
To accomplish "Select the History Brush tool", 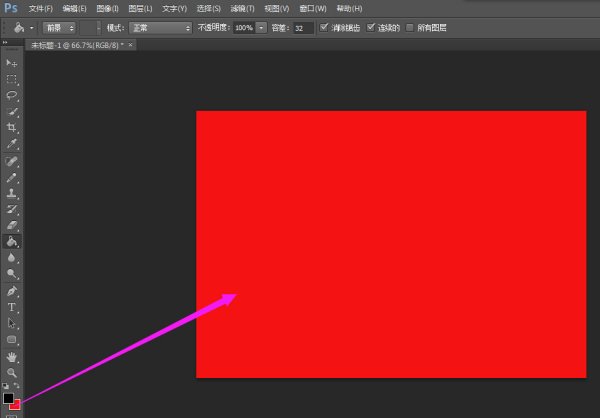I will click(x=11, y=209).
